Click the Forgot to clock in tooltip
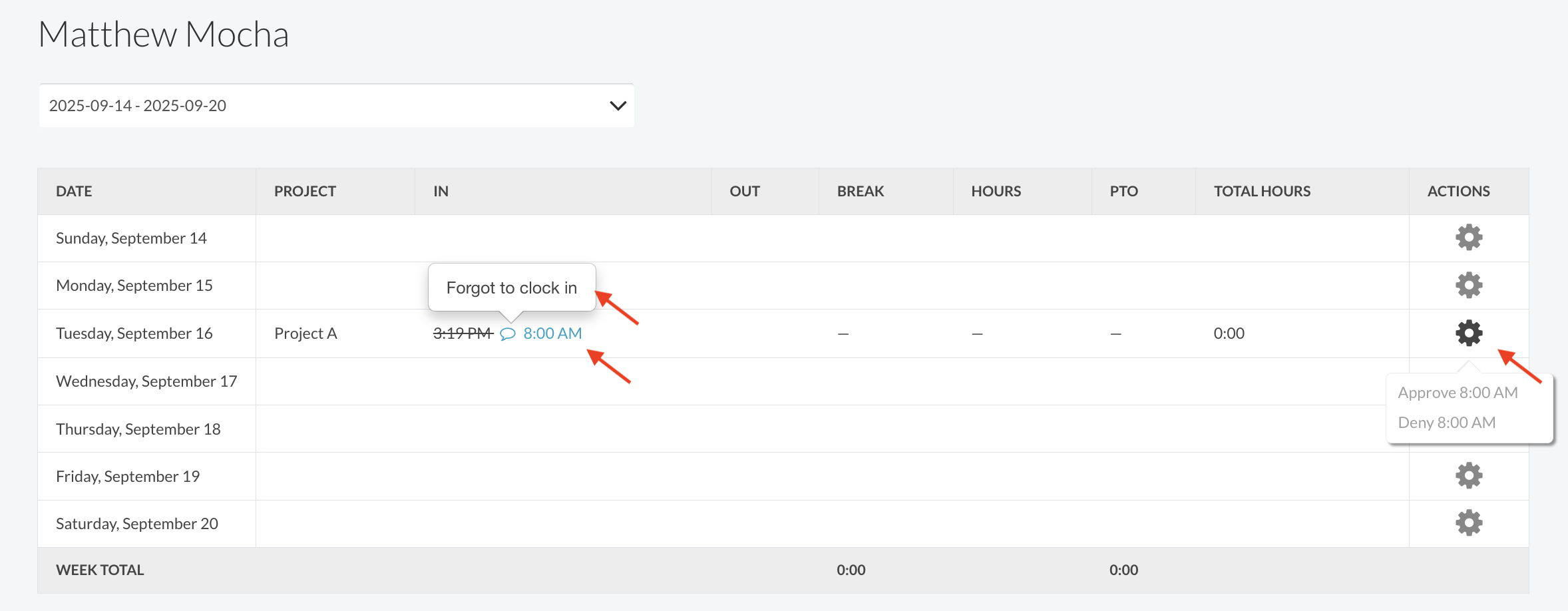Viewport: 1568px width, 611px height. 511,288
